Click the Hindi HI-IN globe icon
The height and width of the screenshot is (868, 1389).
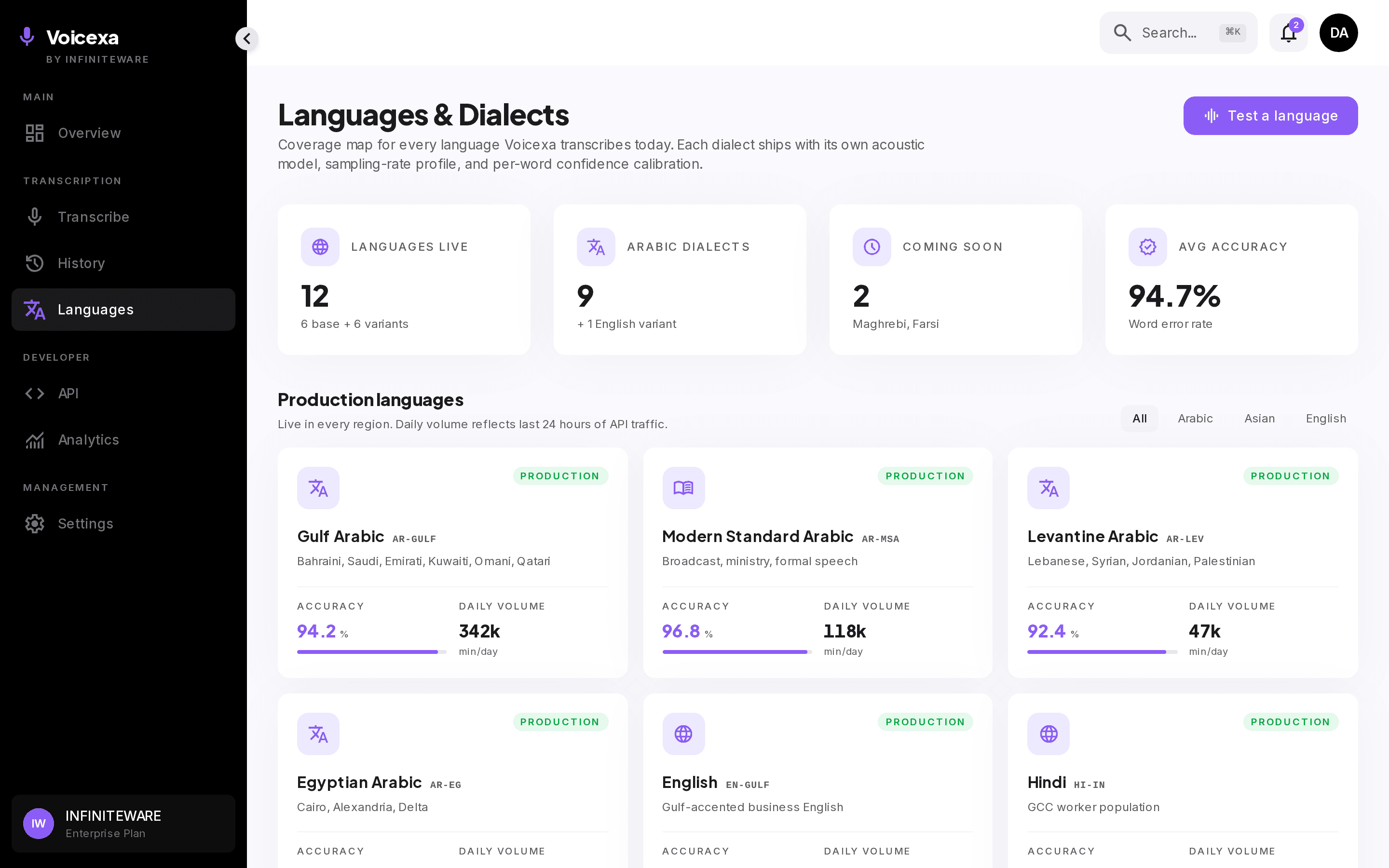[x=1049, y=733]
